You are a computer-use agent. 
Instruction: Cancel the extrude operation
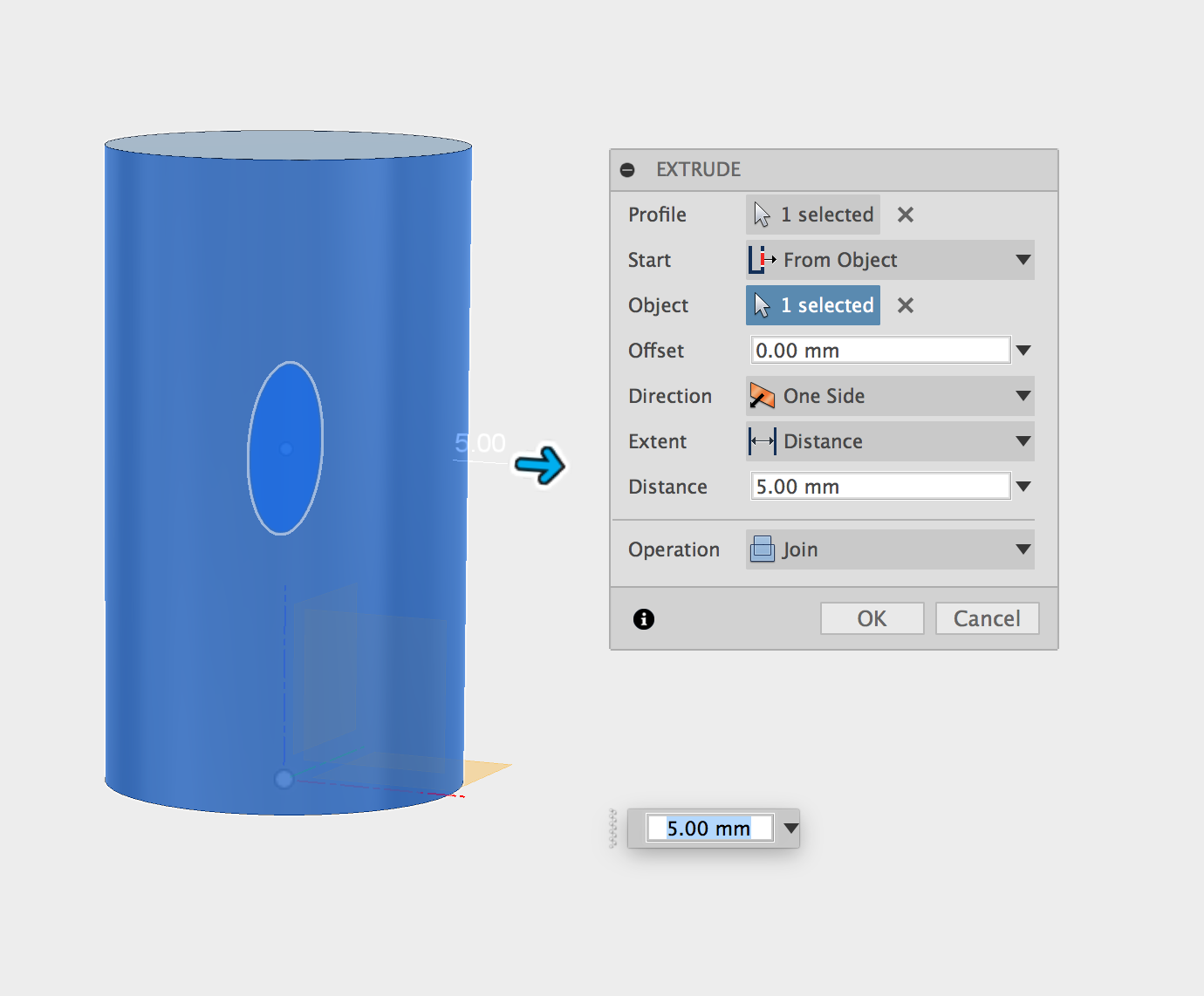987,618
